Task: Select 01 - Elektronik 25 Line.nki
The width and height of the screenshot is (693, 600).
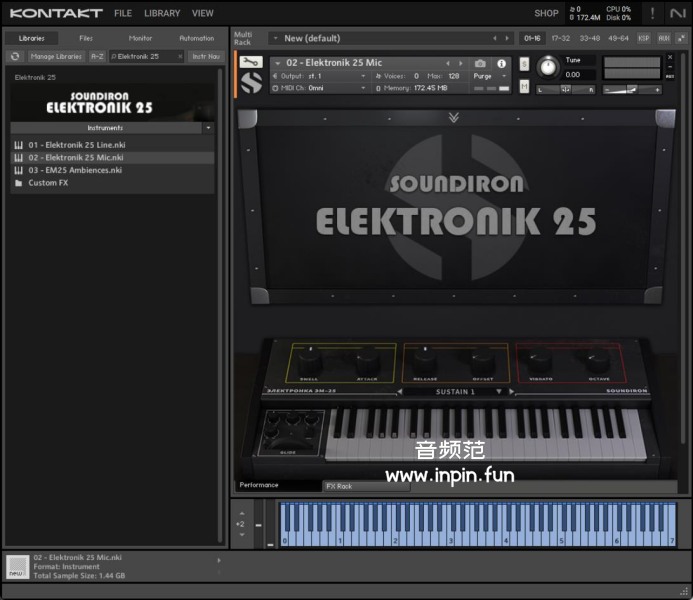Action: pos(76,145)
